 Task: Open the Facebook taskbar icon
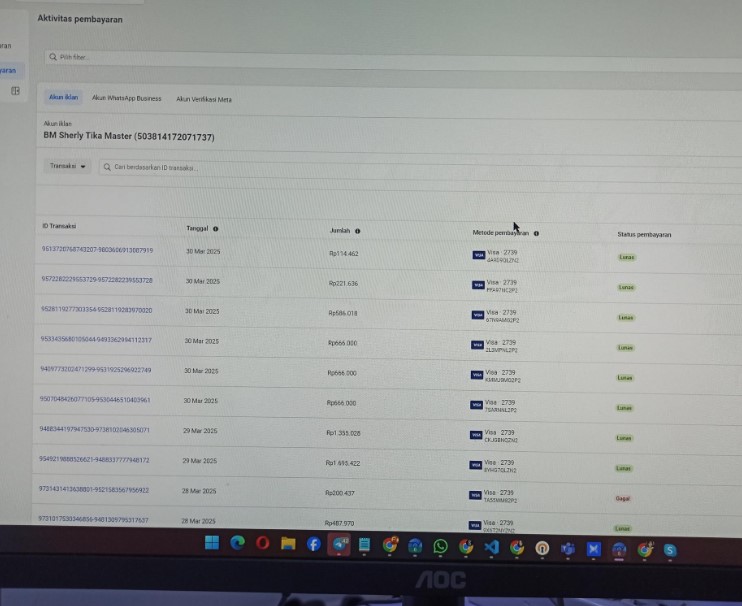pyautogui.click(x=313, y=545)
